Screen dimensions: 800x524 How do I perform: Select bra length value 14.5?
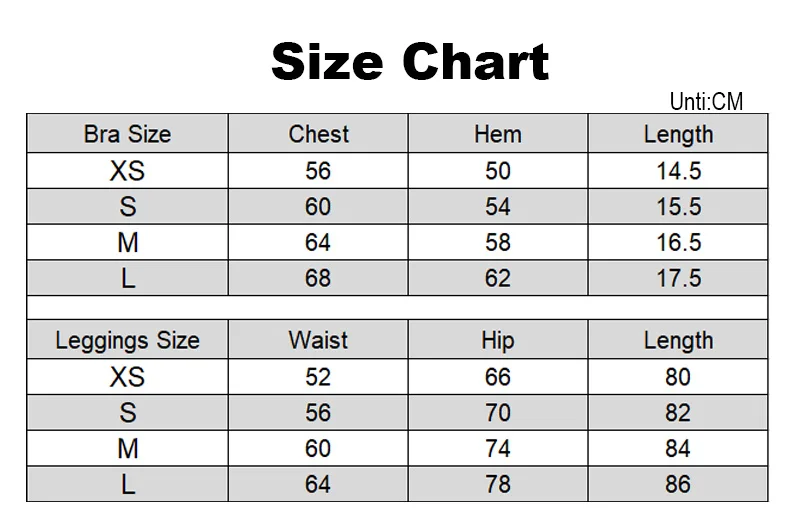(678, 170)
